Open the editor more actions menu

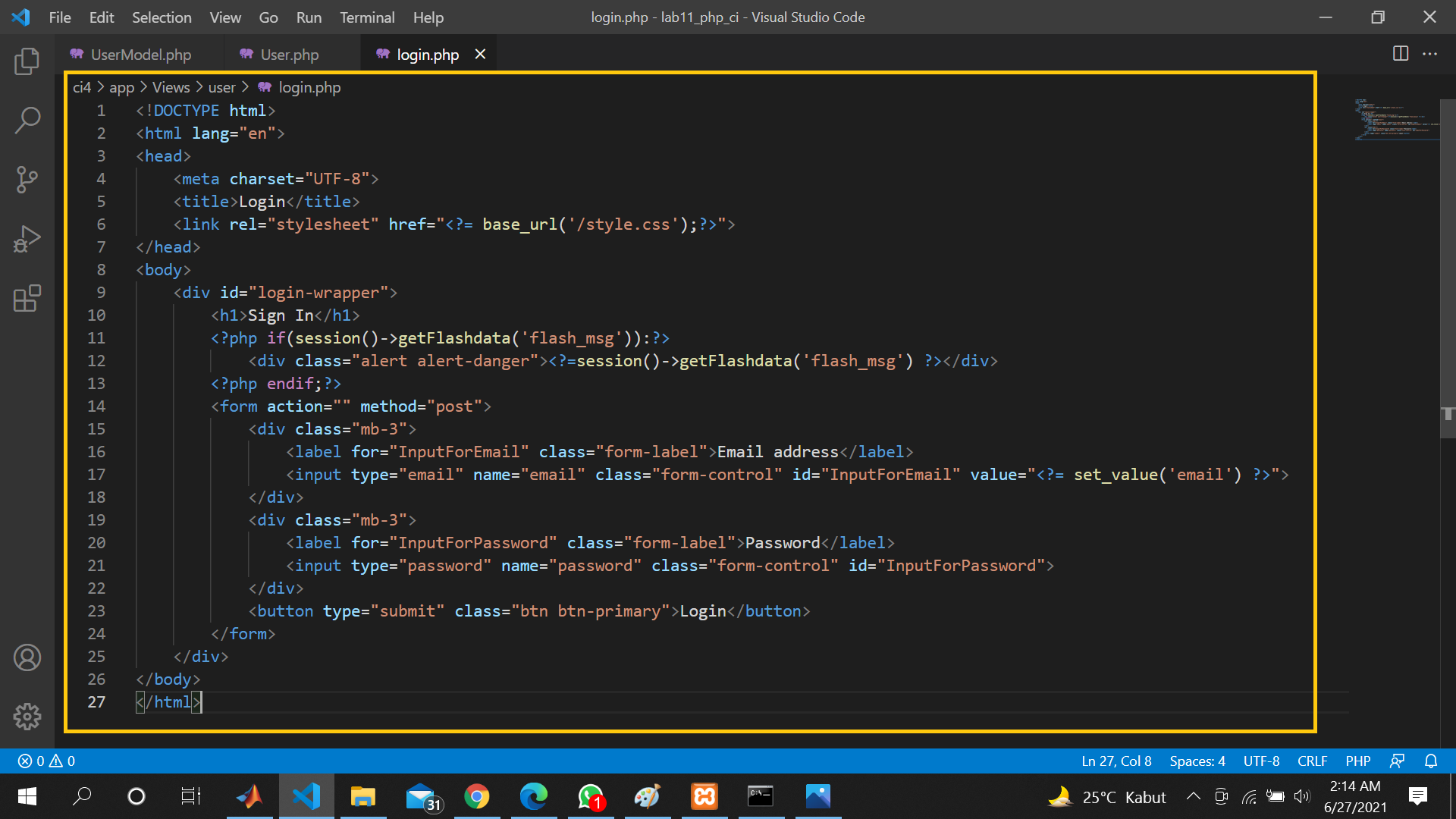1432,54
